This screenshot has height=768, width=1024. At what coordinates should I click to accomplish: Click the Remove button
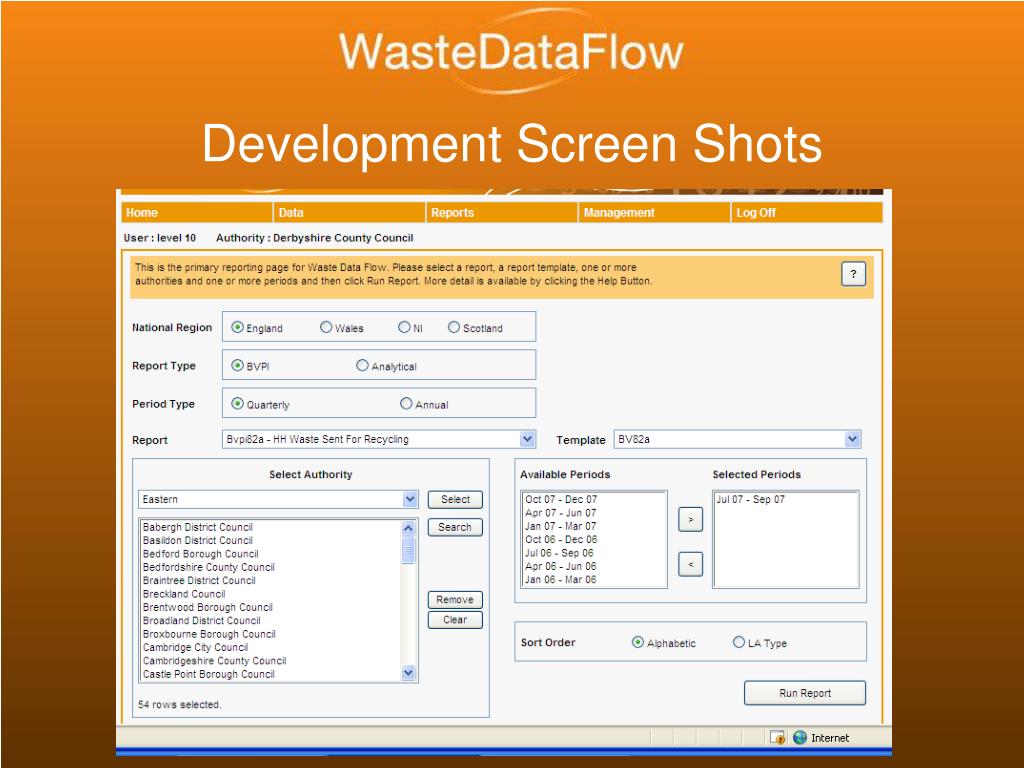click(455, 600)
